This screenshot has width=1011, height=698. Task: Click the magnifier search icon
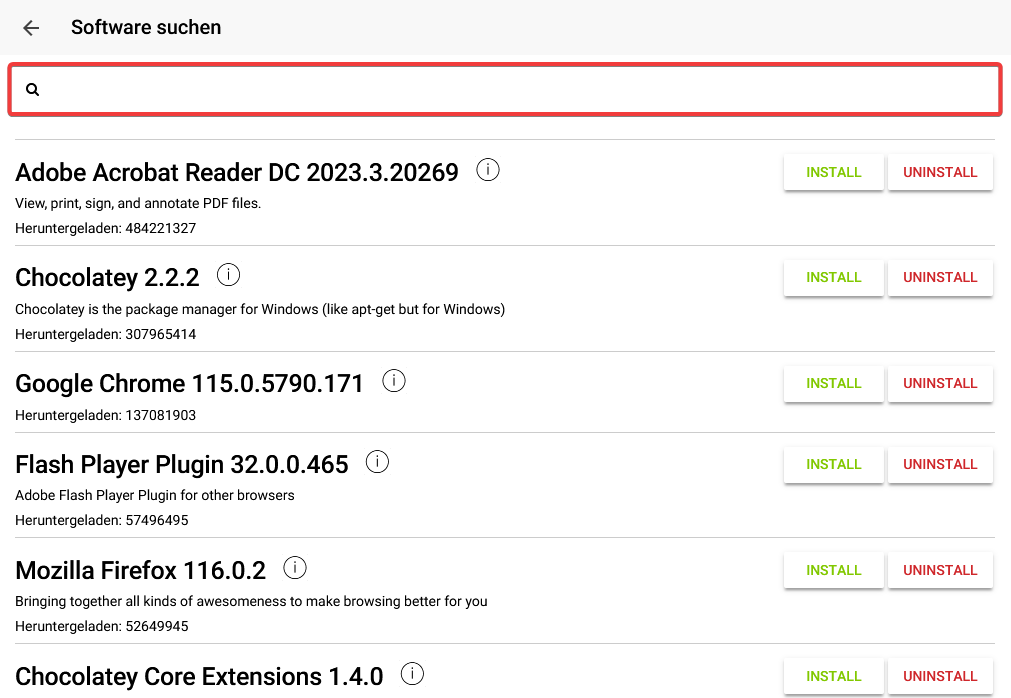click(32, 90)
